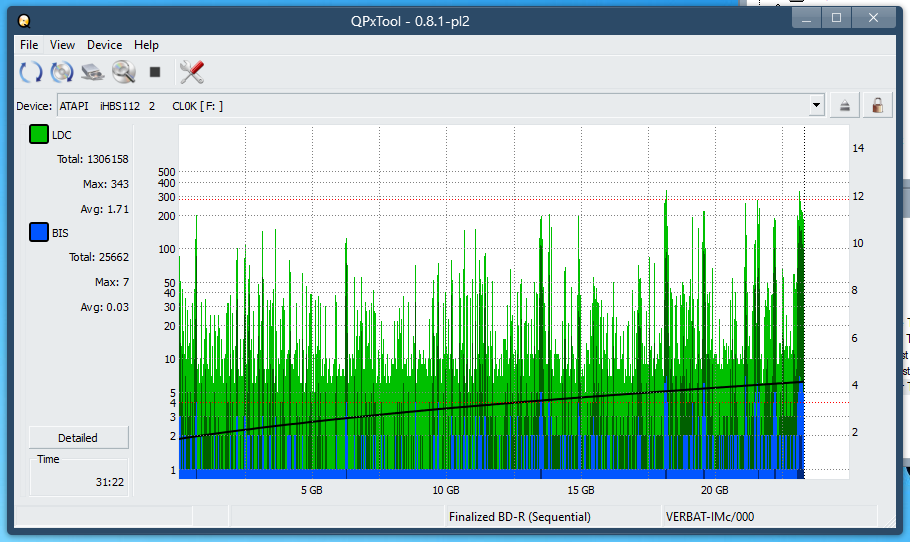Expand the Device selection dropdown arrow
Screen dimensions: 910x542
(x=816, y=105)
